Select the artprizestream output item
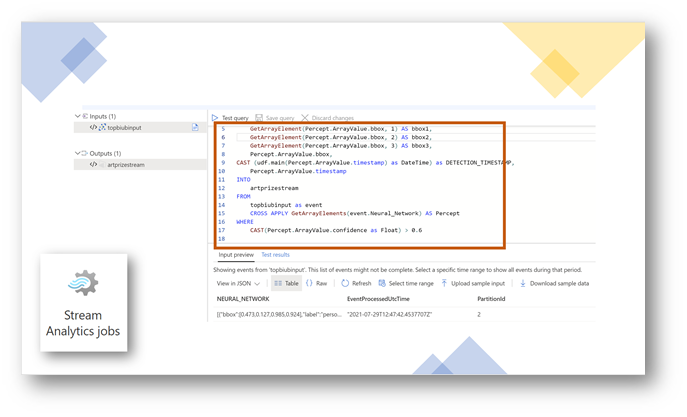The image size is (687, 417). point(140,165)
